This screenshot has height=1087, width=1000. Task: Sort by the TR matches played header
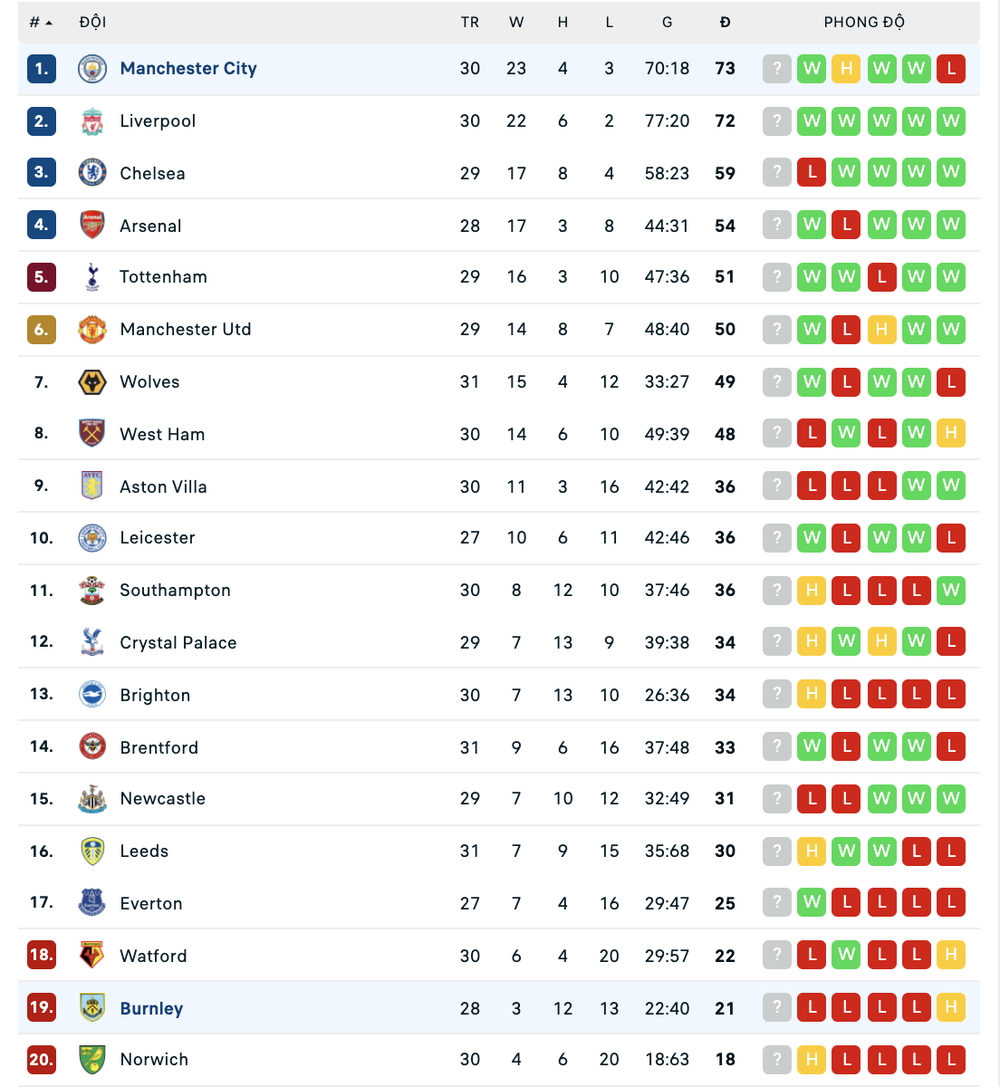(x=470, y=22)
